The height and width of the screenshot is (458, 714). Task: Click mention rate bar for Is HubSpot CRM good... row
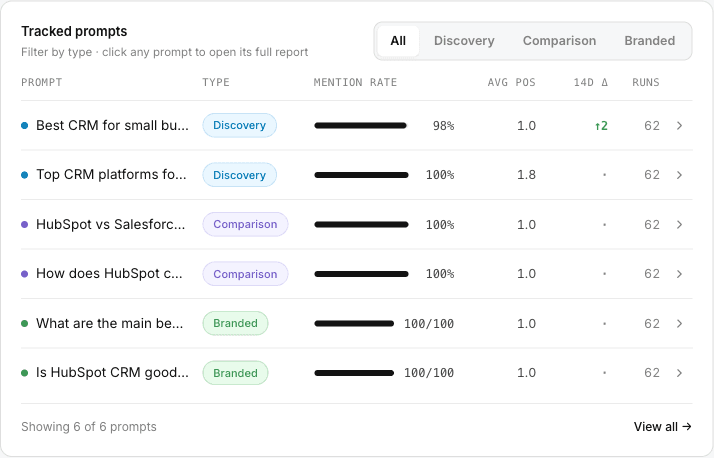tap(354, 373)
